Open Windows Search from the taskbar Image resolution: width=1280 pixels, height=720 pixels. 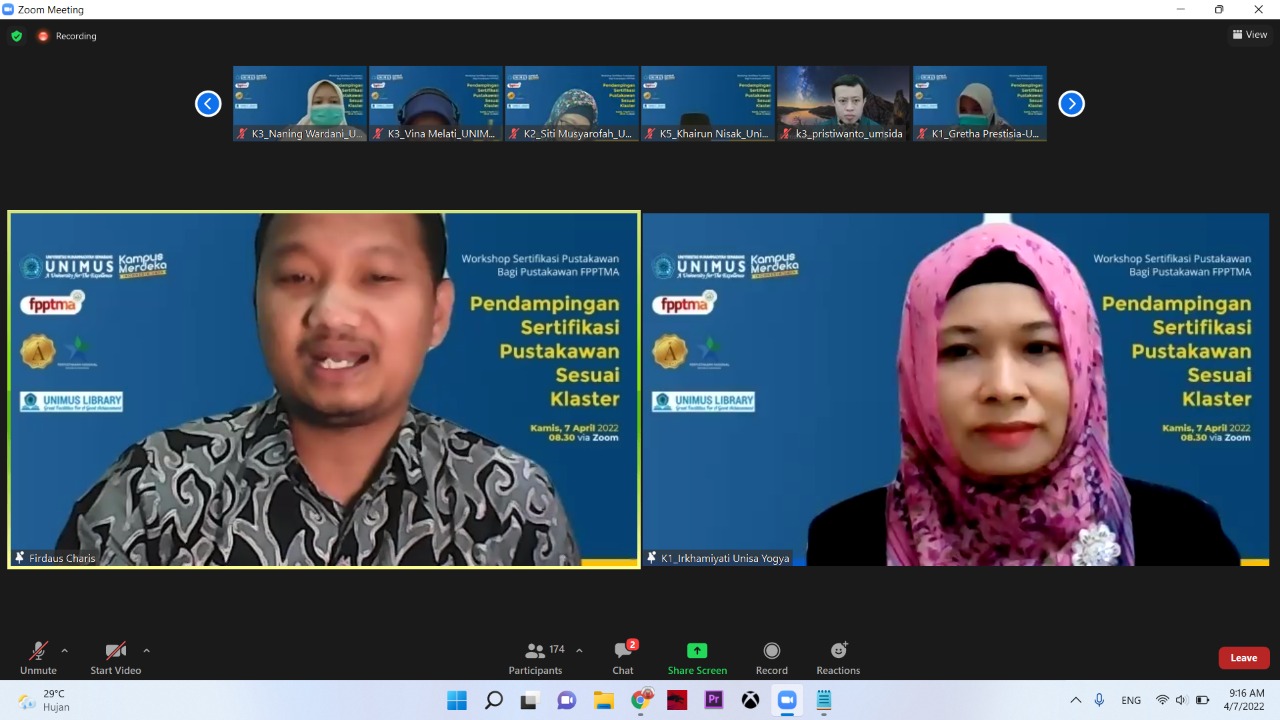point(493,700)
